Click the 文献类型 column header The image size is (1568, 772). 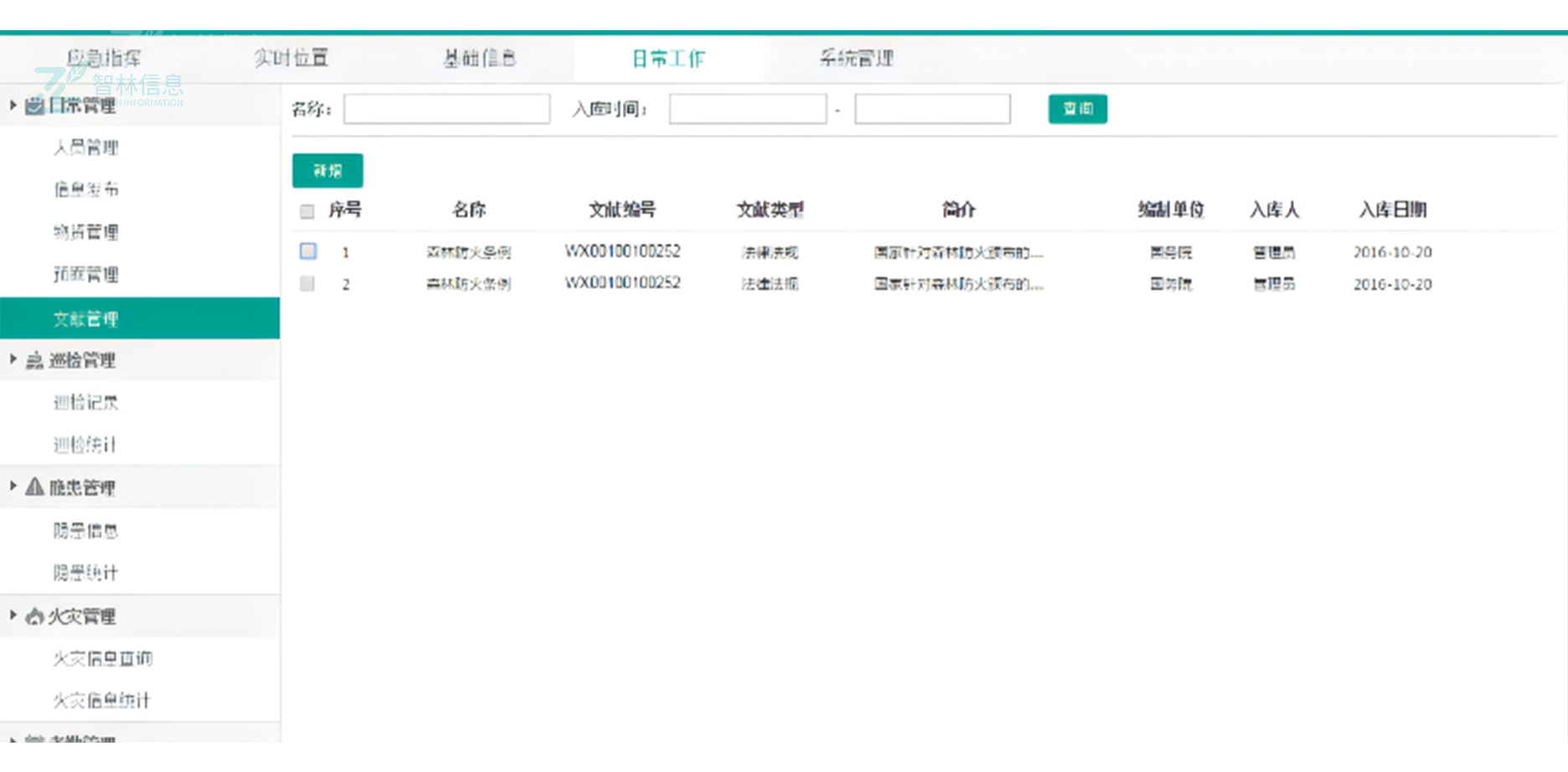point(771,209)
